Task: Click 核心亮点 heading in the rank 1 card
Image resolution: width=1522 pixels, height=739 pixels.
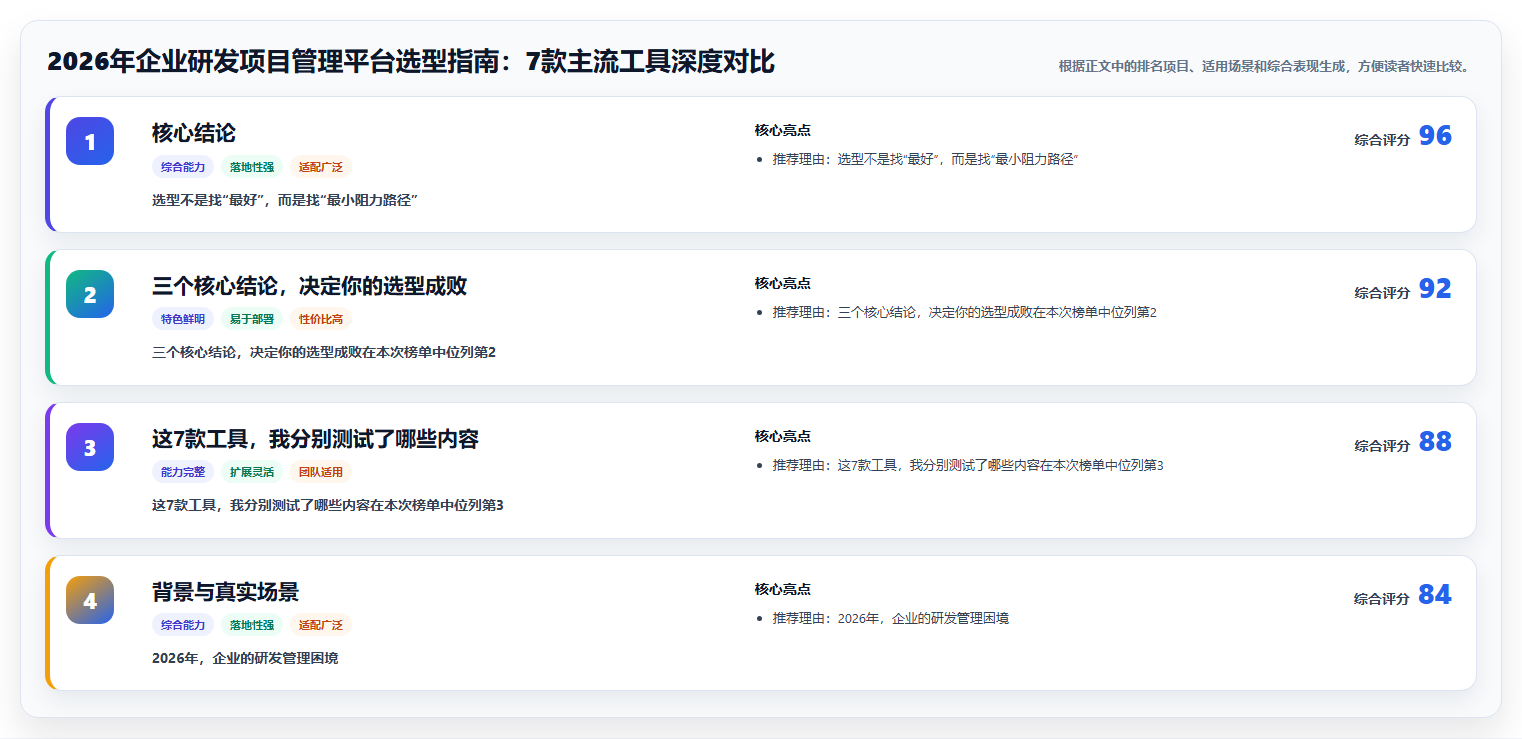Action: (x=782, y=130)
